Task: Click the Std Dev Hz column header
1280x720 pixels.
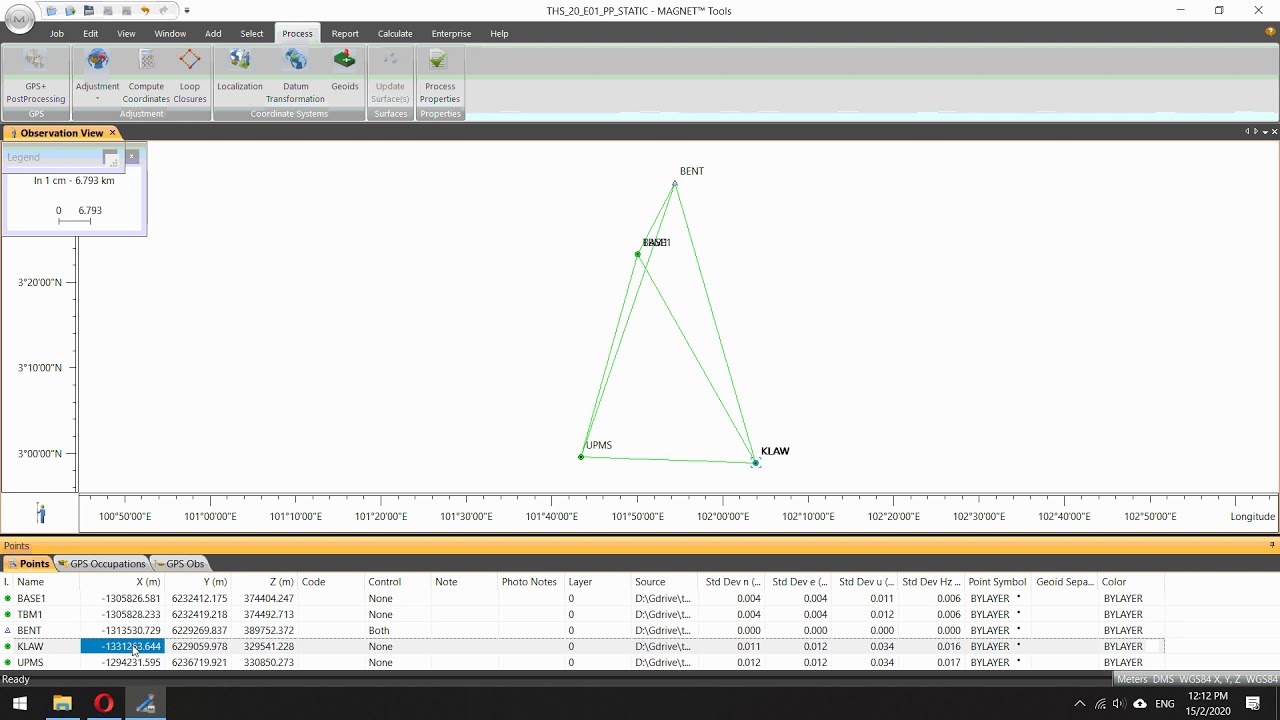Action: (x=931, y=582)
